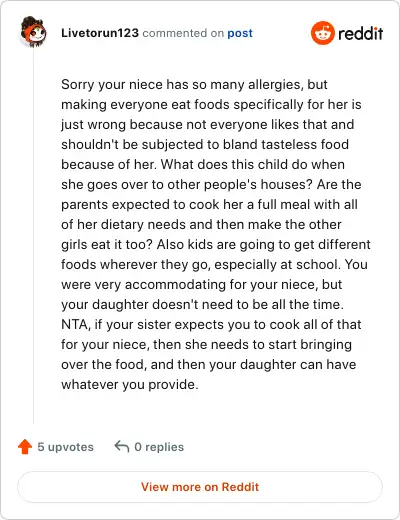The height and width of the screenshot is (520, 400).
Task: Click the word "NTA" in the comment
Action: (75, 324)
